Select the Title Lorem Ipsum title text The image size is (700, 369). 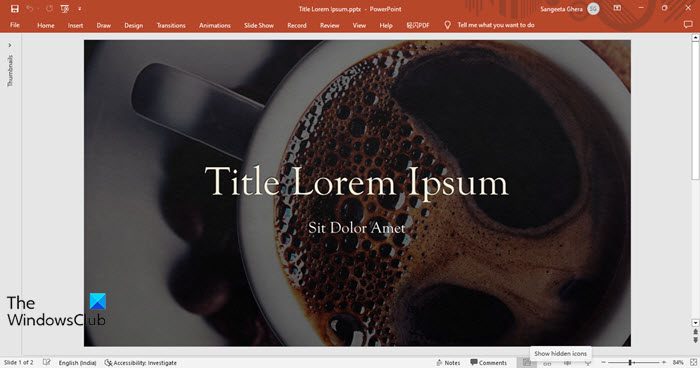[x=357, y=181]
